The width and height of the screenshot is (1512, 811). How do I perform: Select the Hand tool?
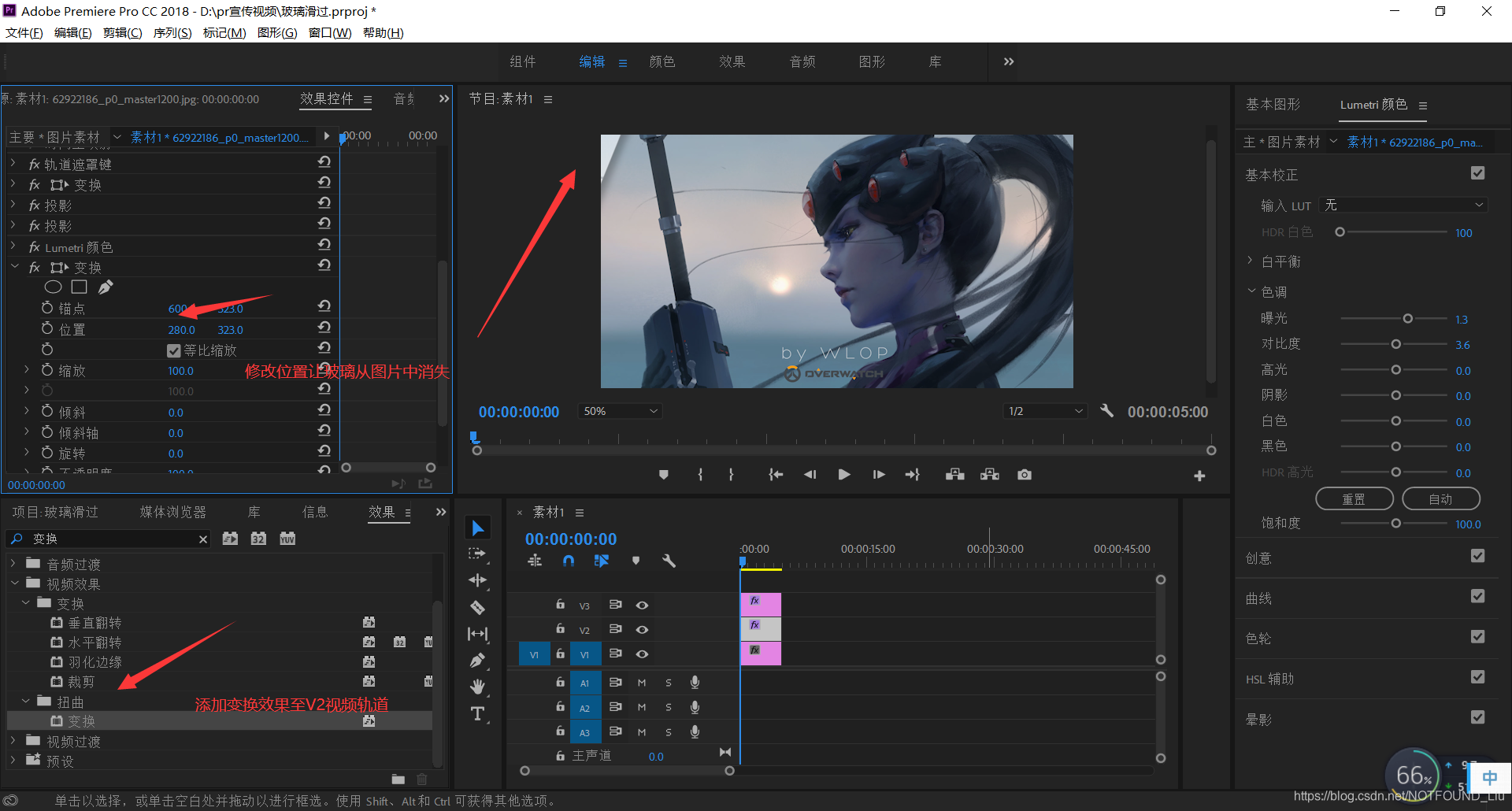(477, 687)
